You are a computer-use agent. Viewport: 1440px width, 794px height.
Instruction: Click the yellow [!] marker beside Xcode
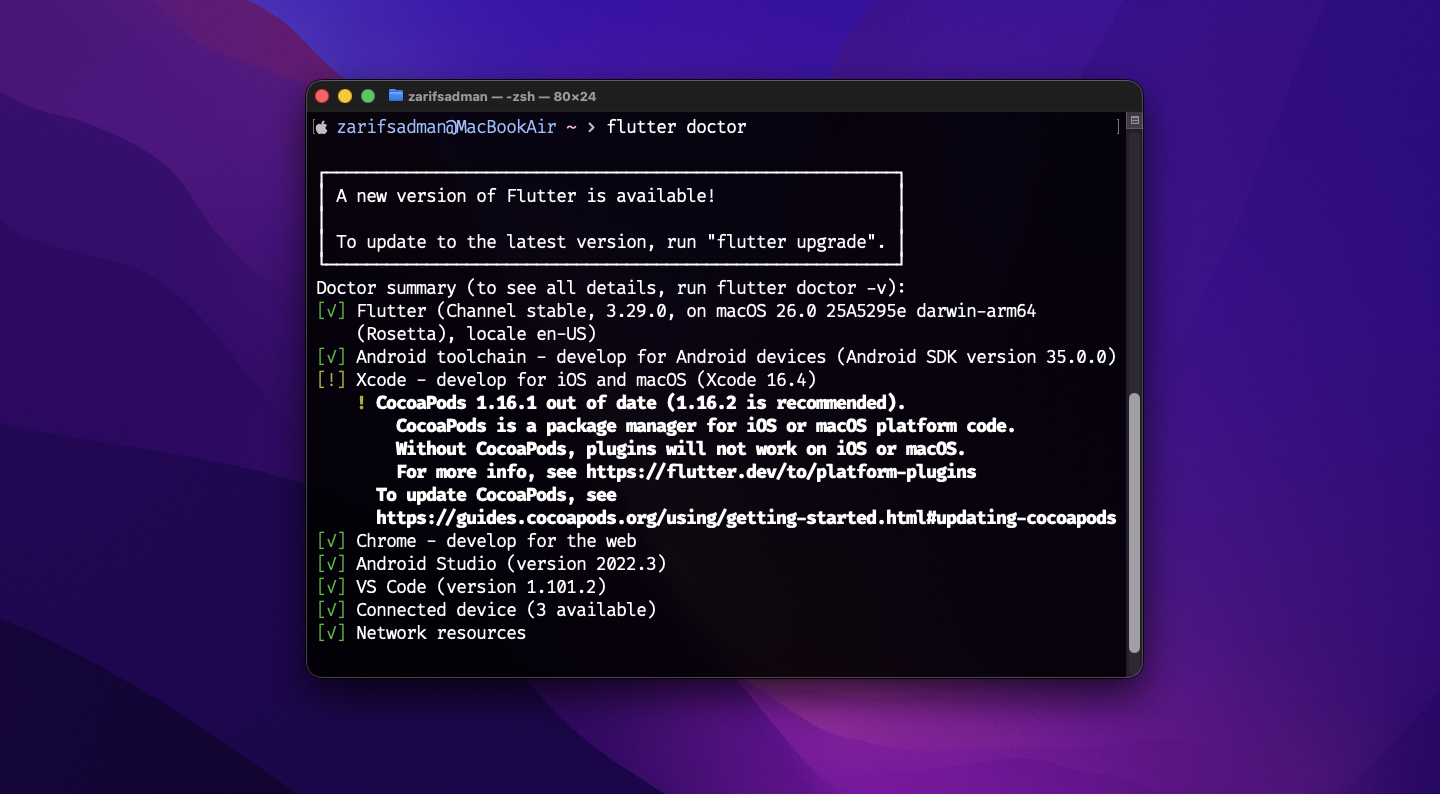point(331,380)
